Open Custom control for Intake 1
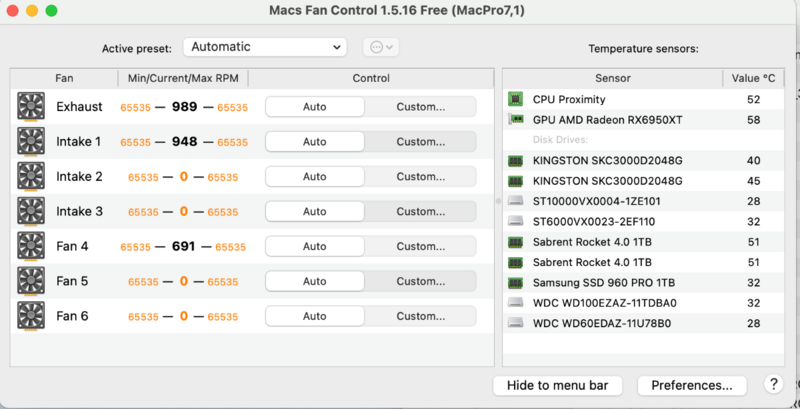The width and height of the screenshot is (800, 409). [x=420, y=142]
